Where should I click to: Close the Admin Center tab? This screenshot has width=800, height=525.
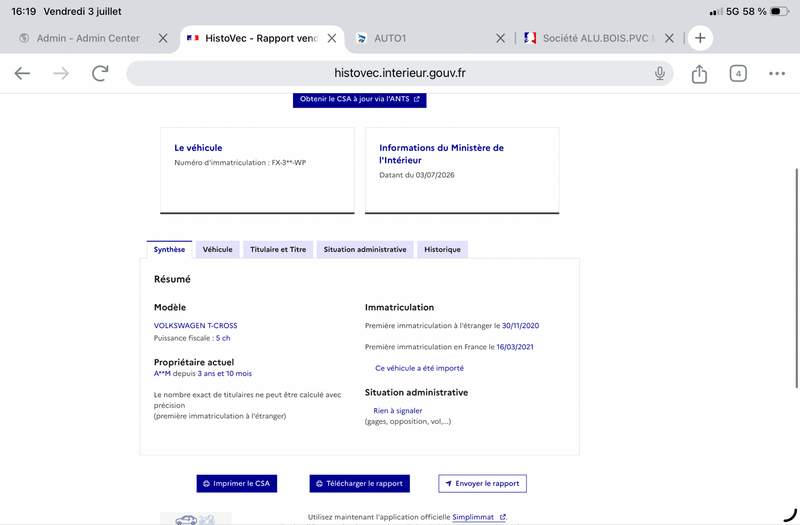click(163, 38)
